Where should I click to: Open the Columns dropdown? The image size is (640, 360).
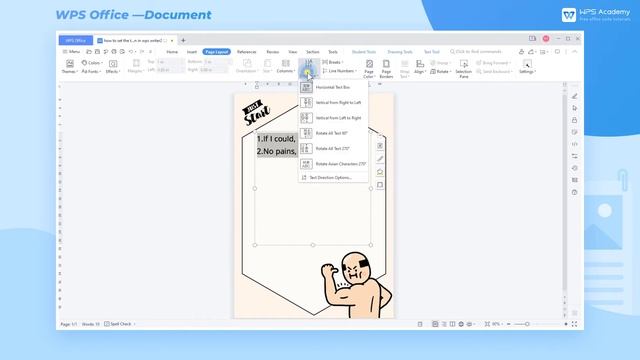pyautogui.click(x=286, y=66)
